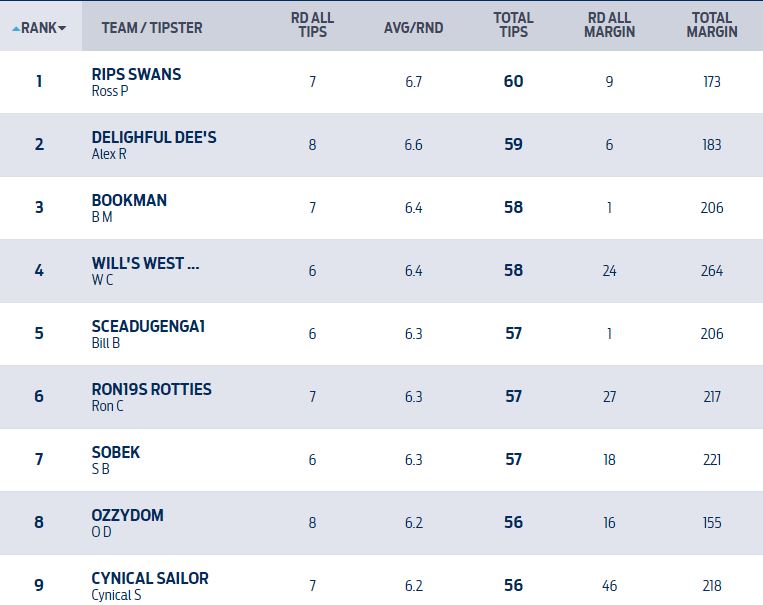Click tipster name Ross P
763x605 pixels.
point(109,91)
